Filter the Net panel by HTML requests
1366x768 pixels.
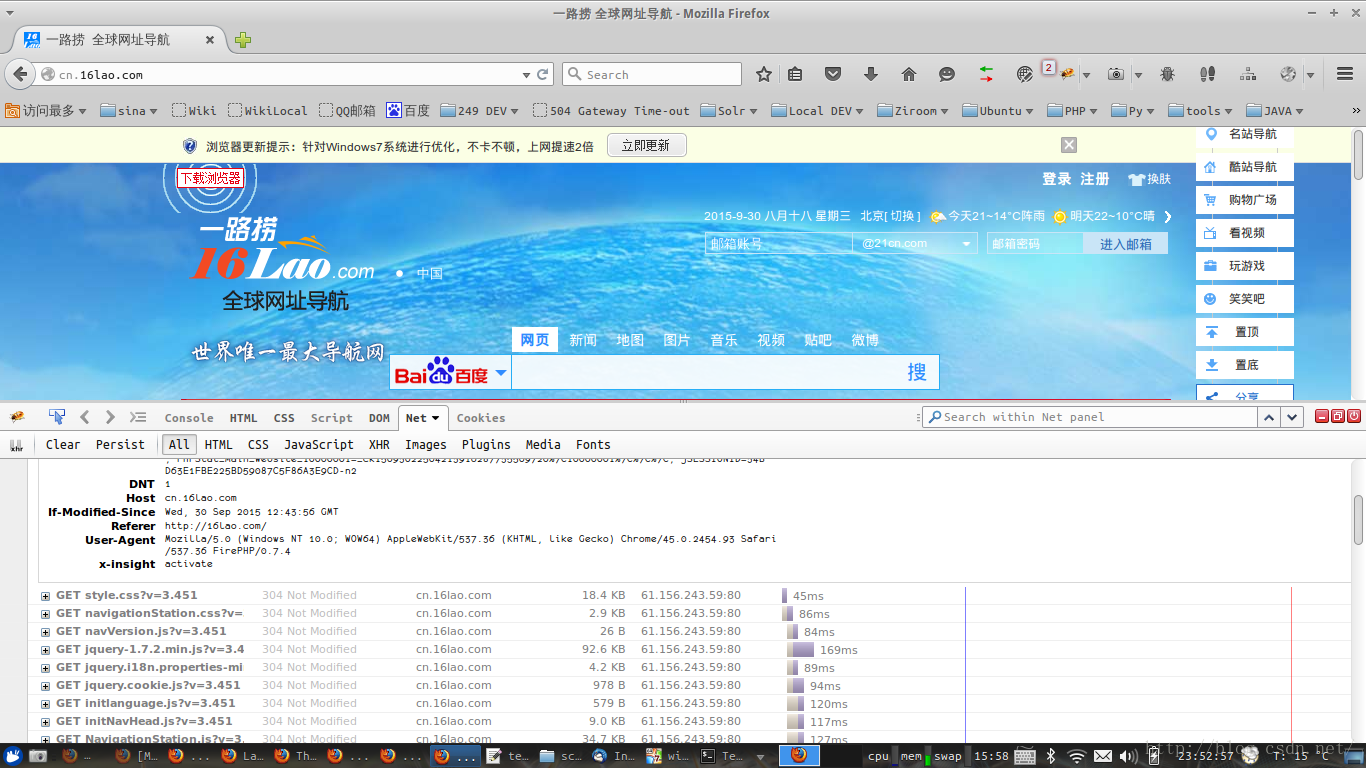(218, 445)
